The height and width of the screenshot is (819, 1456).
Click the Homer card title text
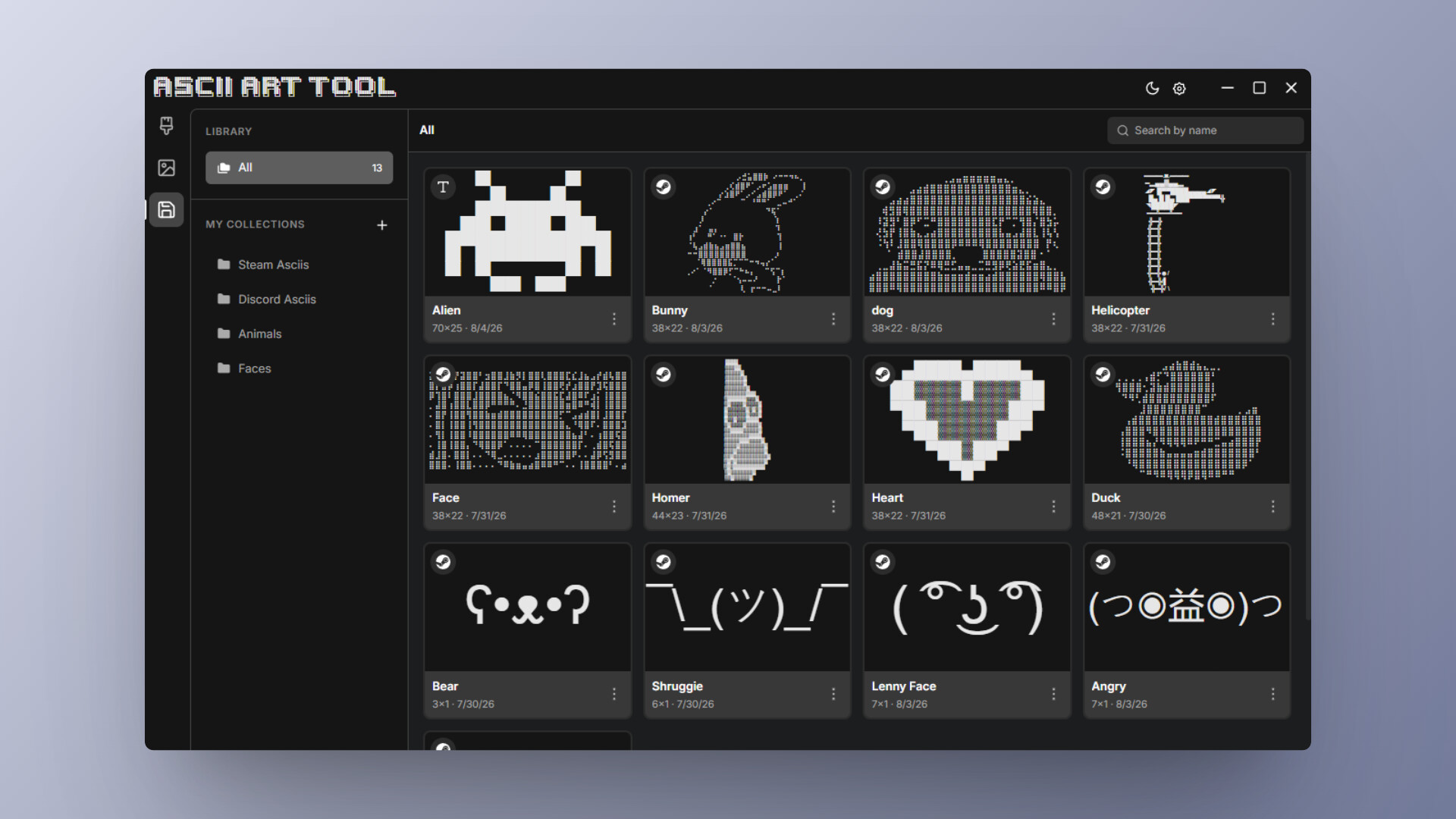[x=670, y=497]
